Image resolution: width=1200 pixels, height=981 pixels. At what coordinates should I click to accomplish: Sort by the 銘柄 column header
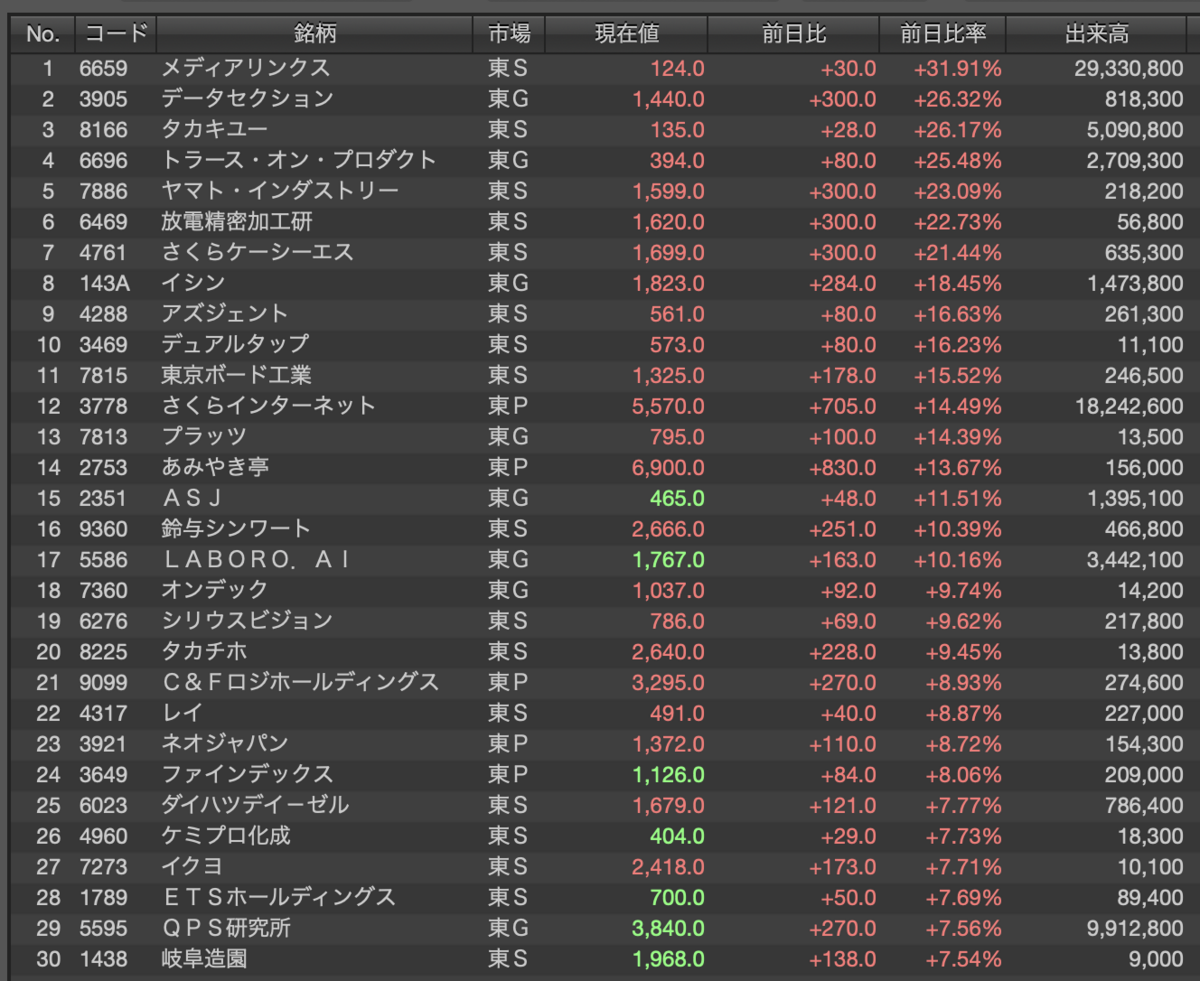315,34
